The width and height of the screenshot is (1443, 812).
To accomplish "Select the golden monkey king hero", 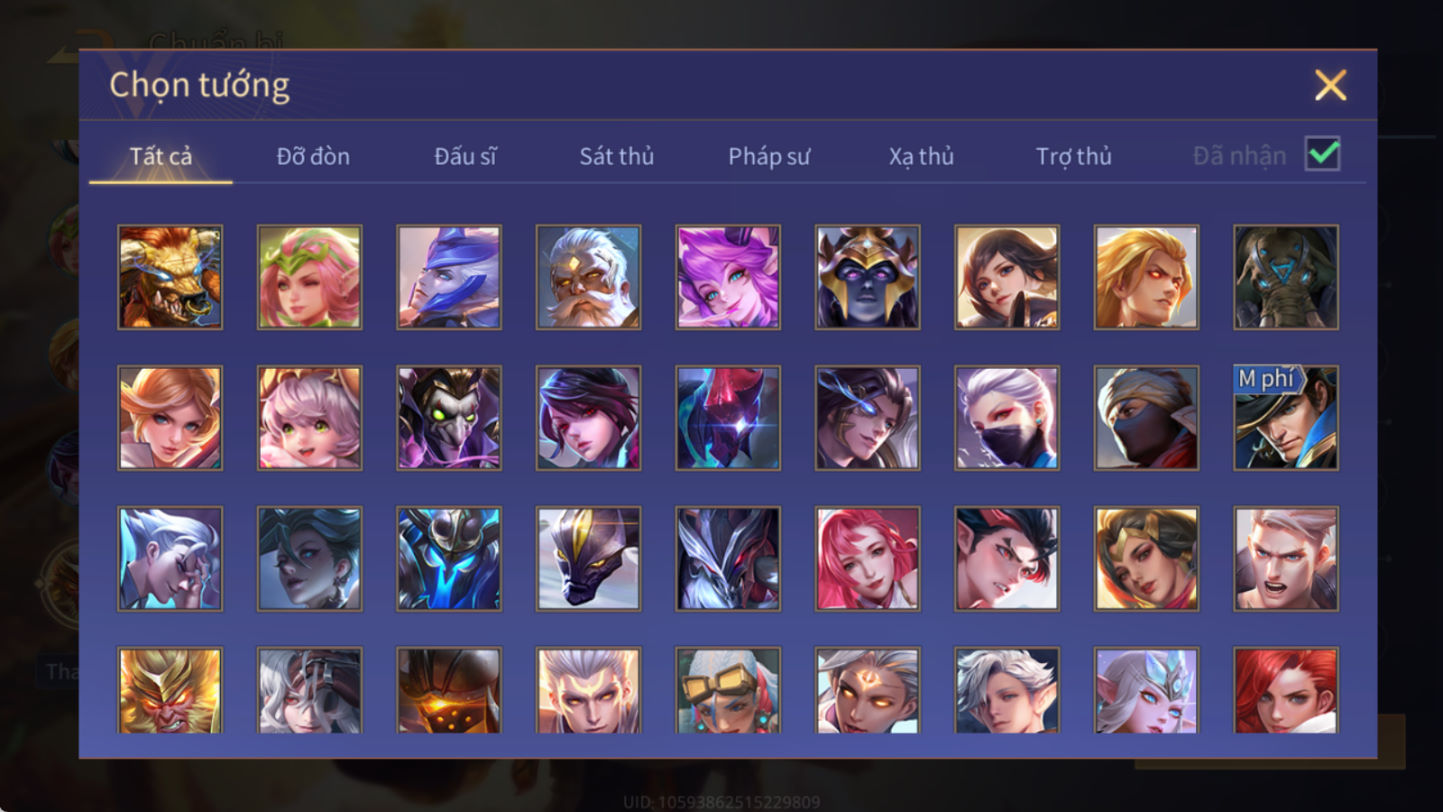I will coord(170,690).
